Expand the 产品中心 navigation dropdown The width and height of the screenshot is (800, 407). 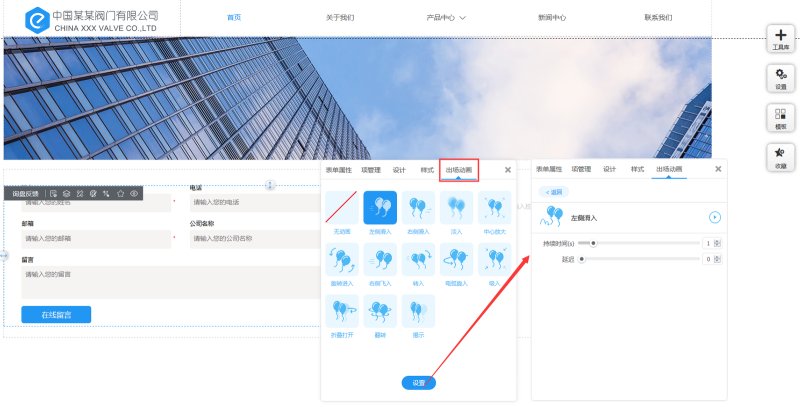(x=446, y=18)
